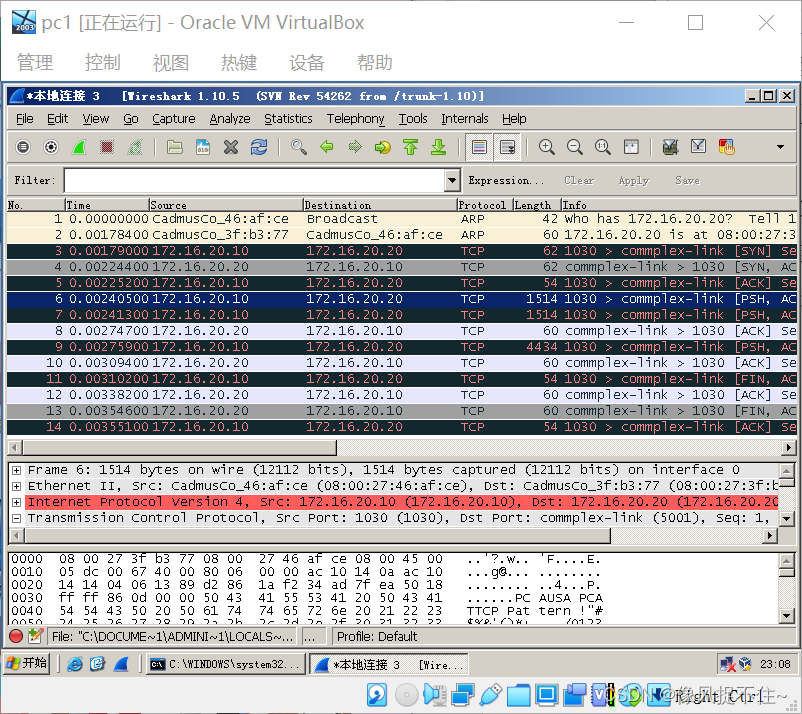Open the Analyze menu
802x714 pixels.
[230, 119]
